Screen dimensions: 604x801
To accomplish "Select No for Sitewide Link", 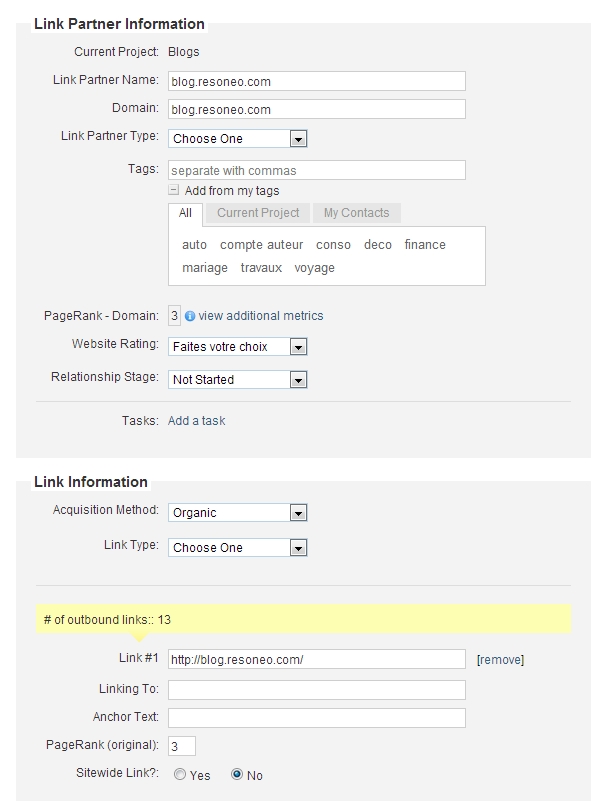I will pyautogui.click(x=237, y=774).
